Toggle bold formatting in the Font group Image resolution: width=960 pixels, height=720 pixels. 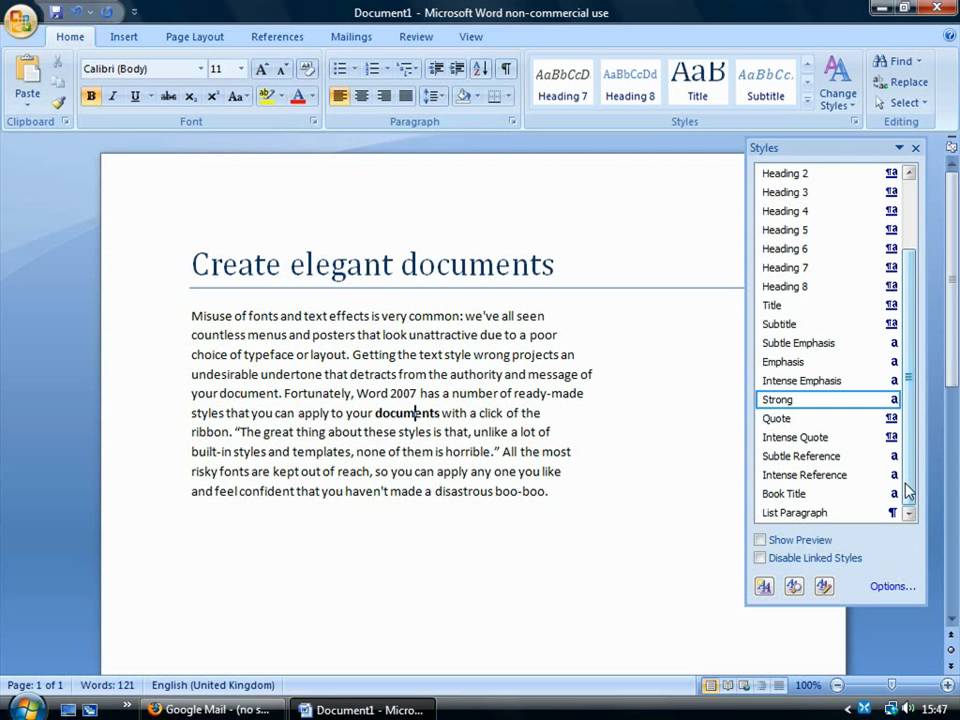[91, 96]
